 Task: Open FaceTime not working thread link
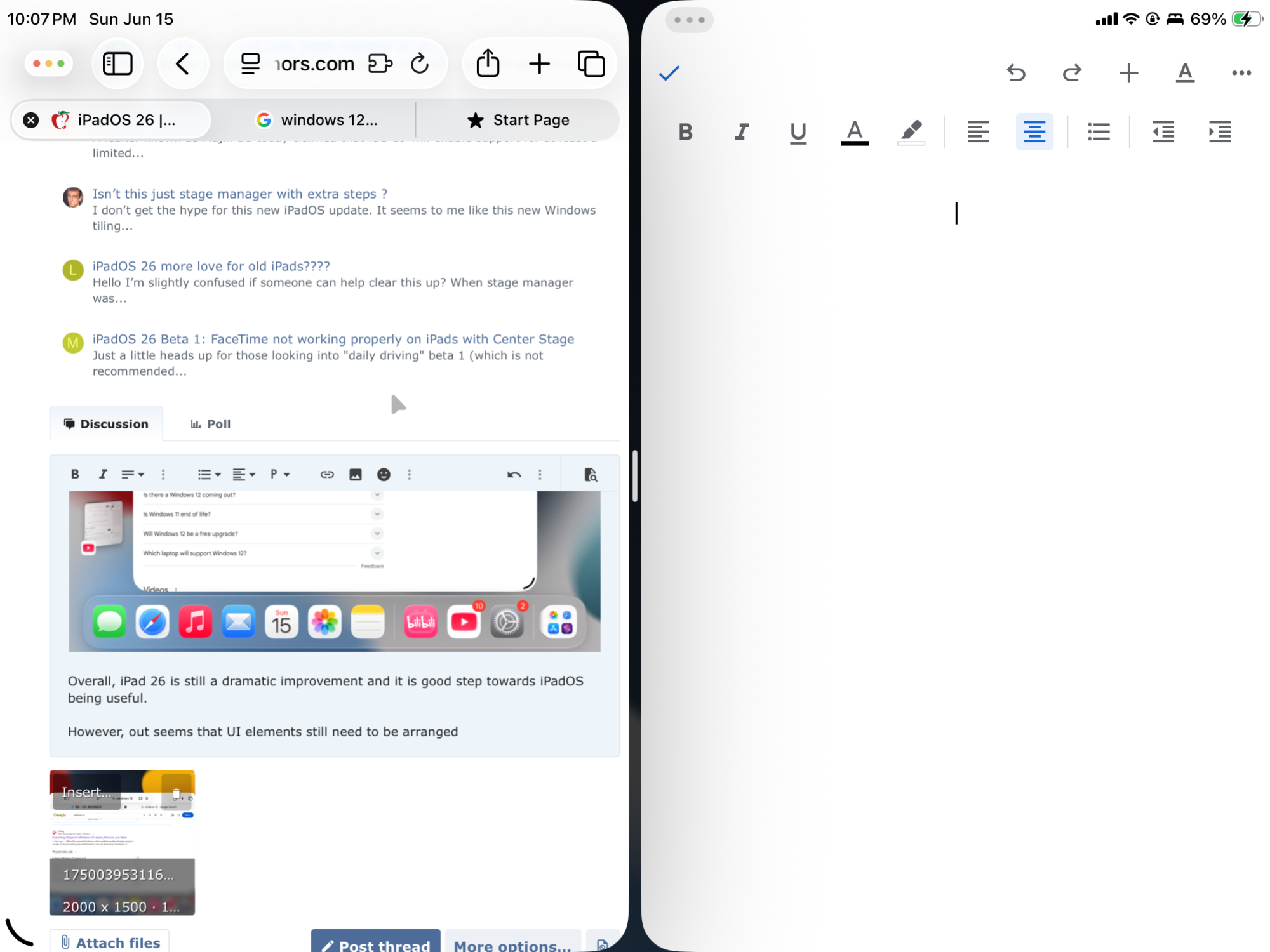coord(333,339)
